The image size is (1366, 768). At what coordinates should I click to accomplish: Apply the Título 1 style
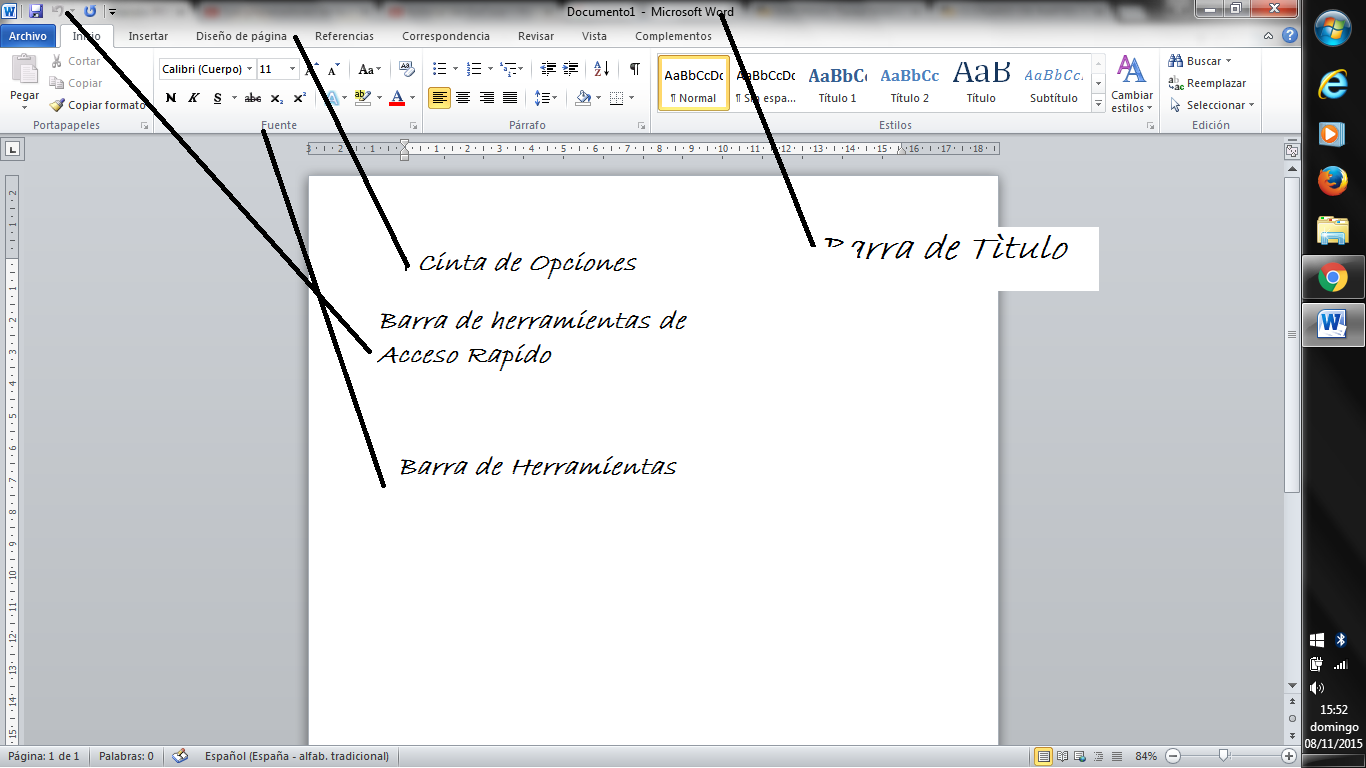(x=837, y=85)
